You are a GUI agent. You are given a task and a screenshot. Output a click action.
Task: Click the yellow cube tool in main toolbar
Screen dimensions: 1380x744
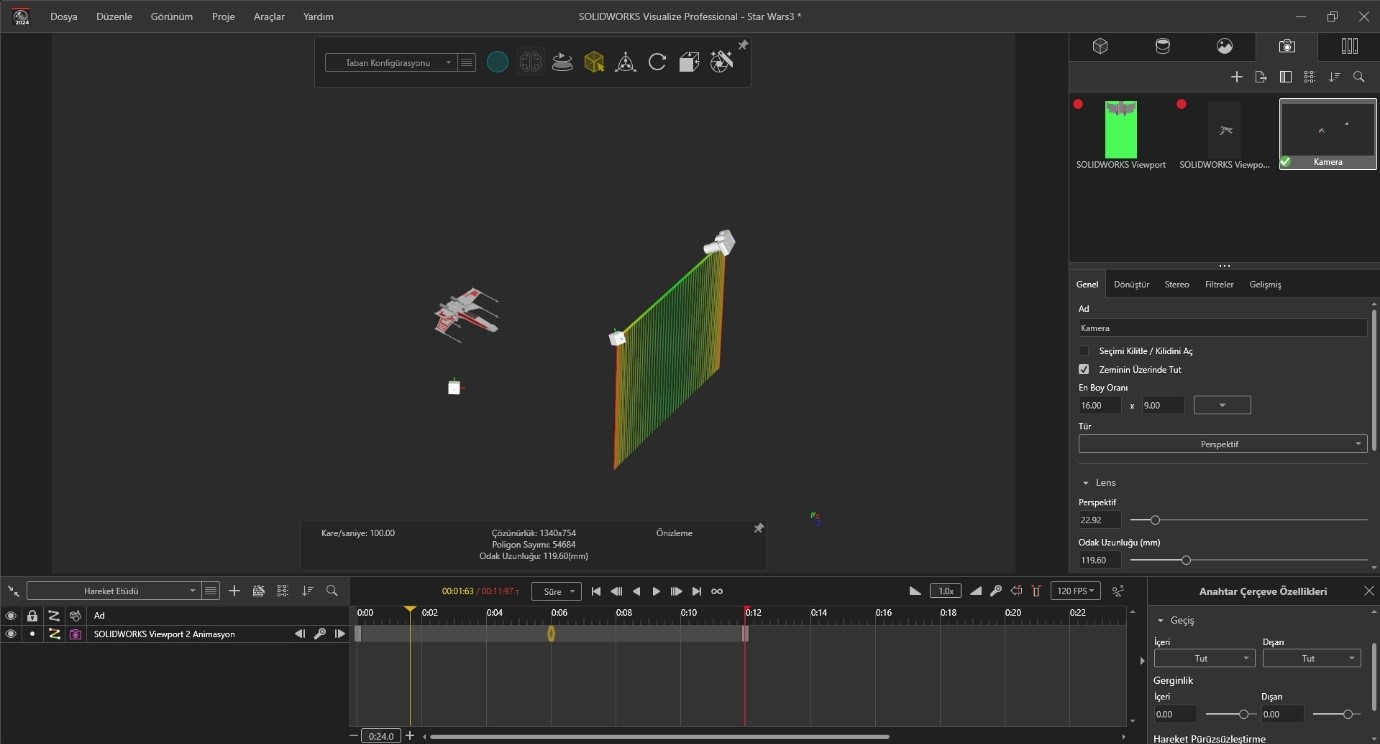point(594,62)
